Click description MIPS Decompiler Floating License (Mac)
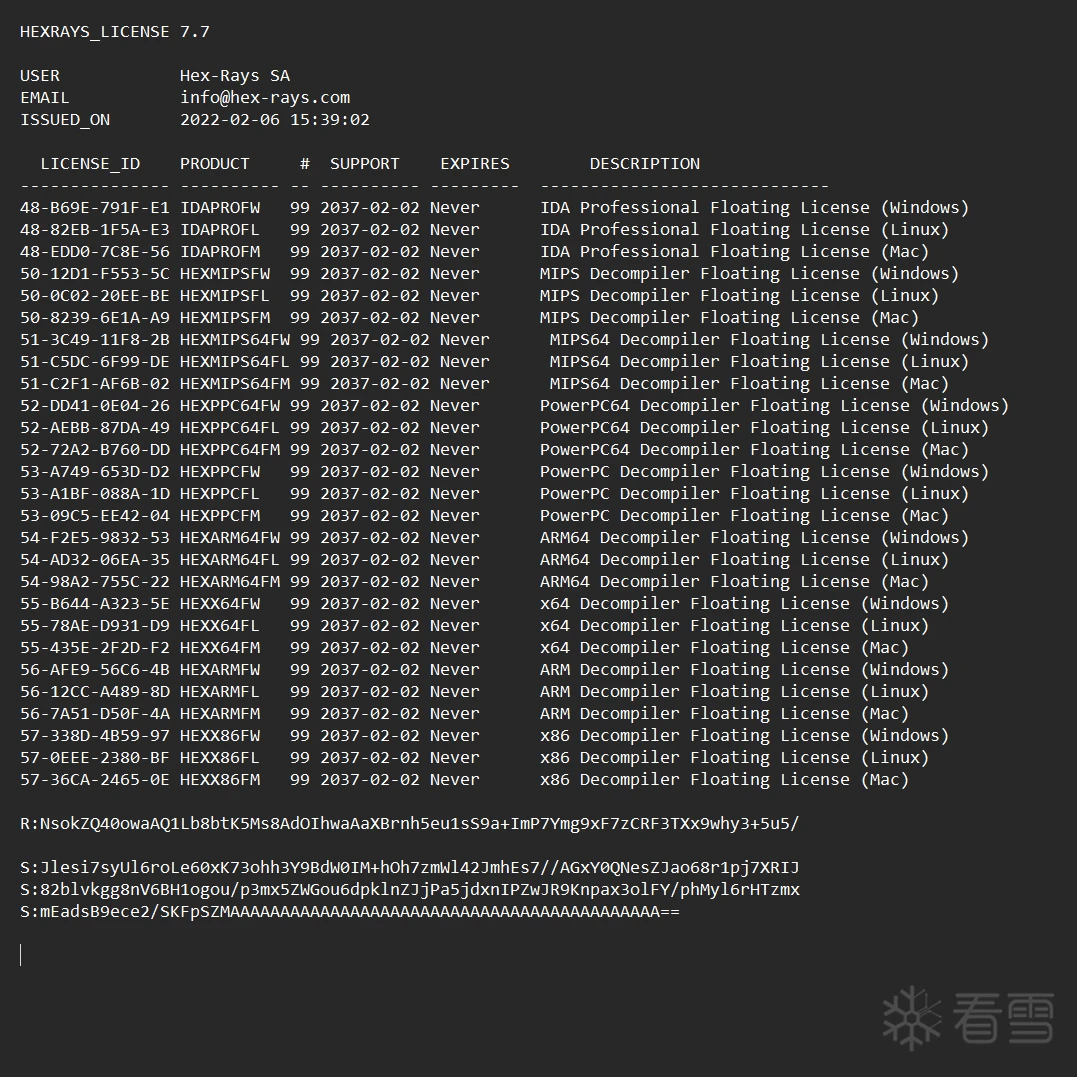Viewport: 1077px width, 1077px height. (729, 317)
